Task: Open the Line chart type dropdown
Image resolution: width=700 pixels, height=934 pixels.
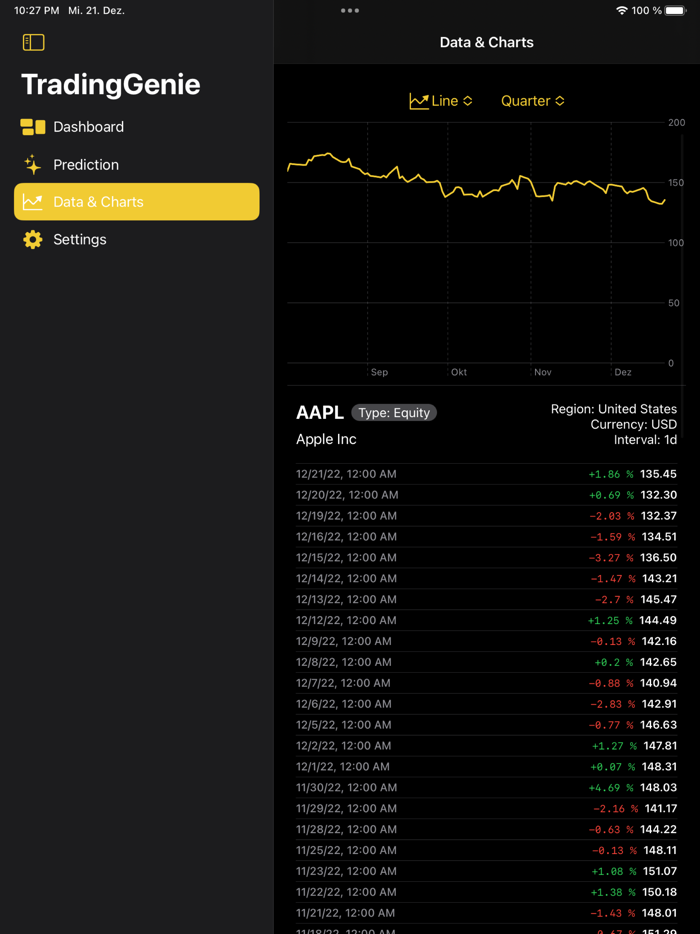Action: pos(441,101)
